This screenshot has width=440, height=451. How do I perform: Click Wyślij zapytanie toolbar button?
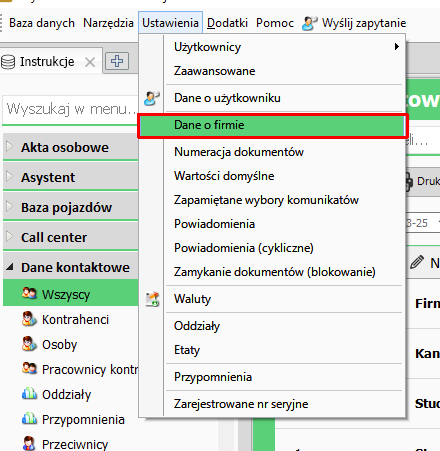click(354, 23)
